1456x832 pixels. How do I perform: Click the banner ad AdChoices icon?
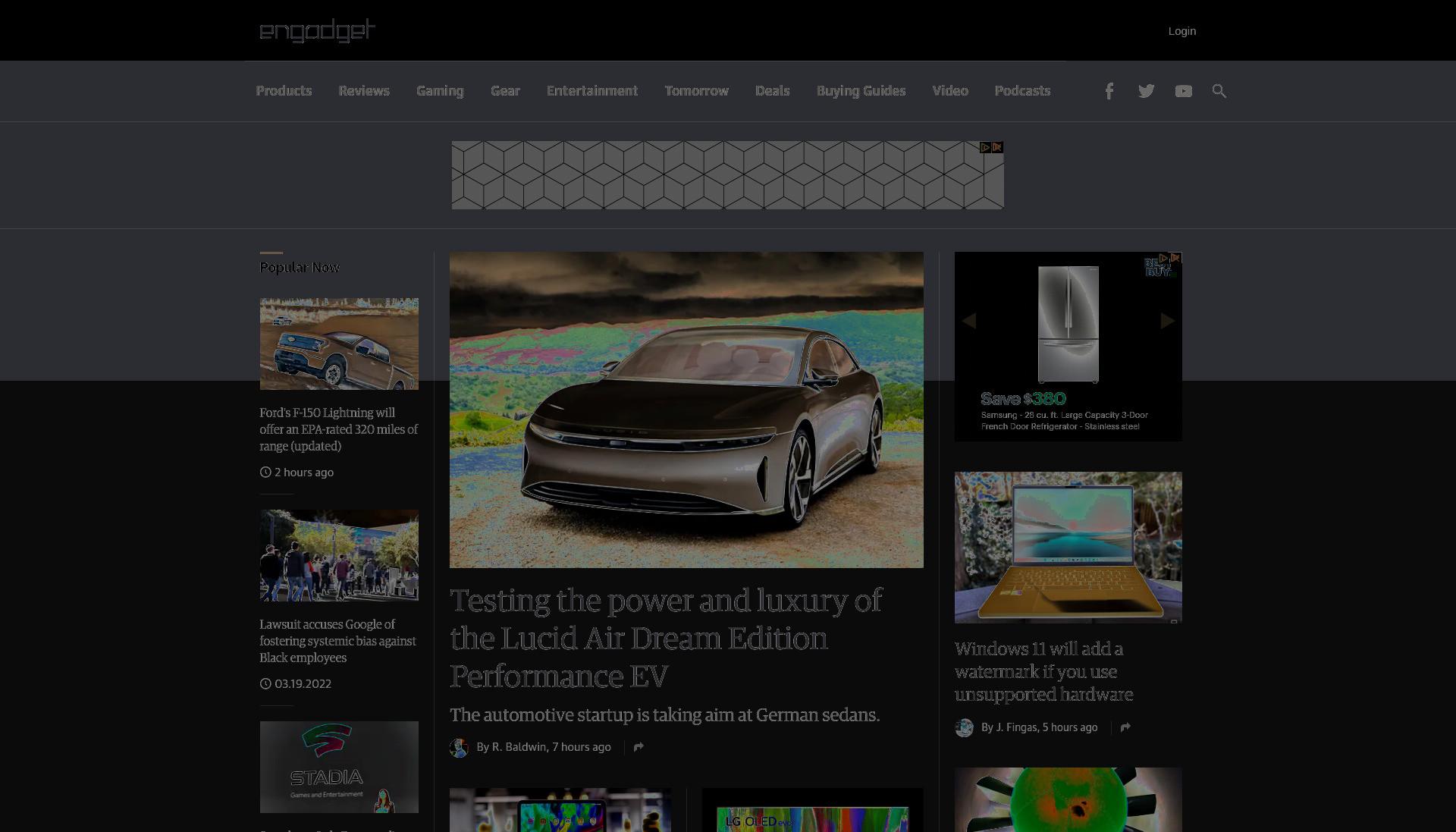(985, 147)
